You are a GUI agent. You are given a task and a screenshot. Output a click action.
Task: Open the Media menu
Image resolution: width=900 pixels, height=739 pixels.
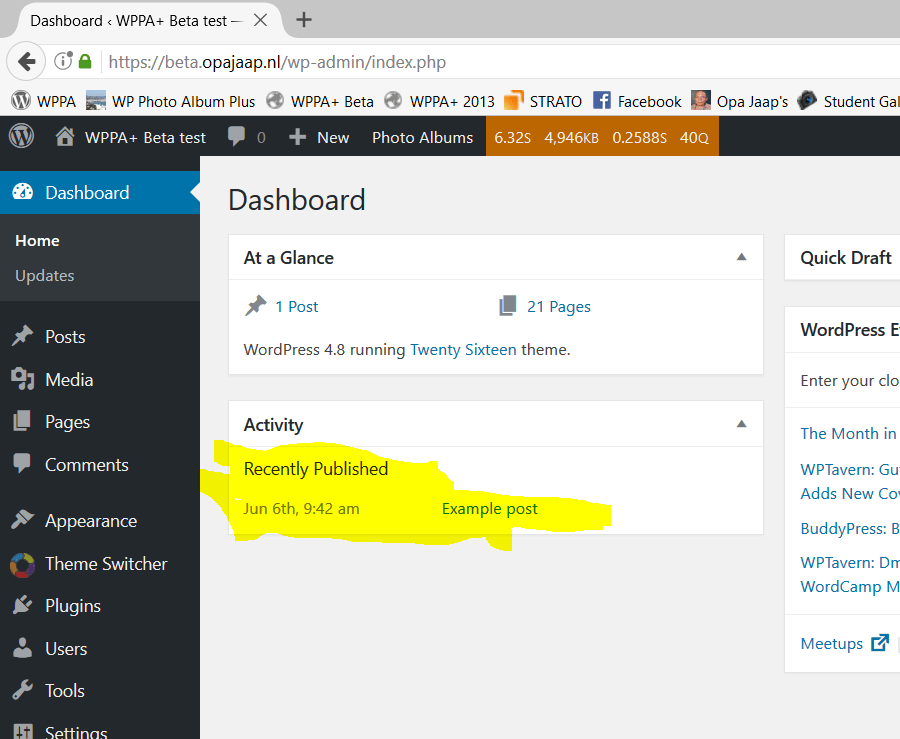click(x=100, y=379)
